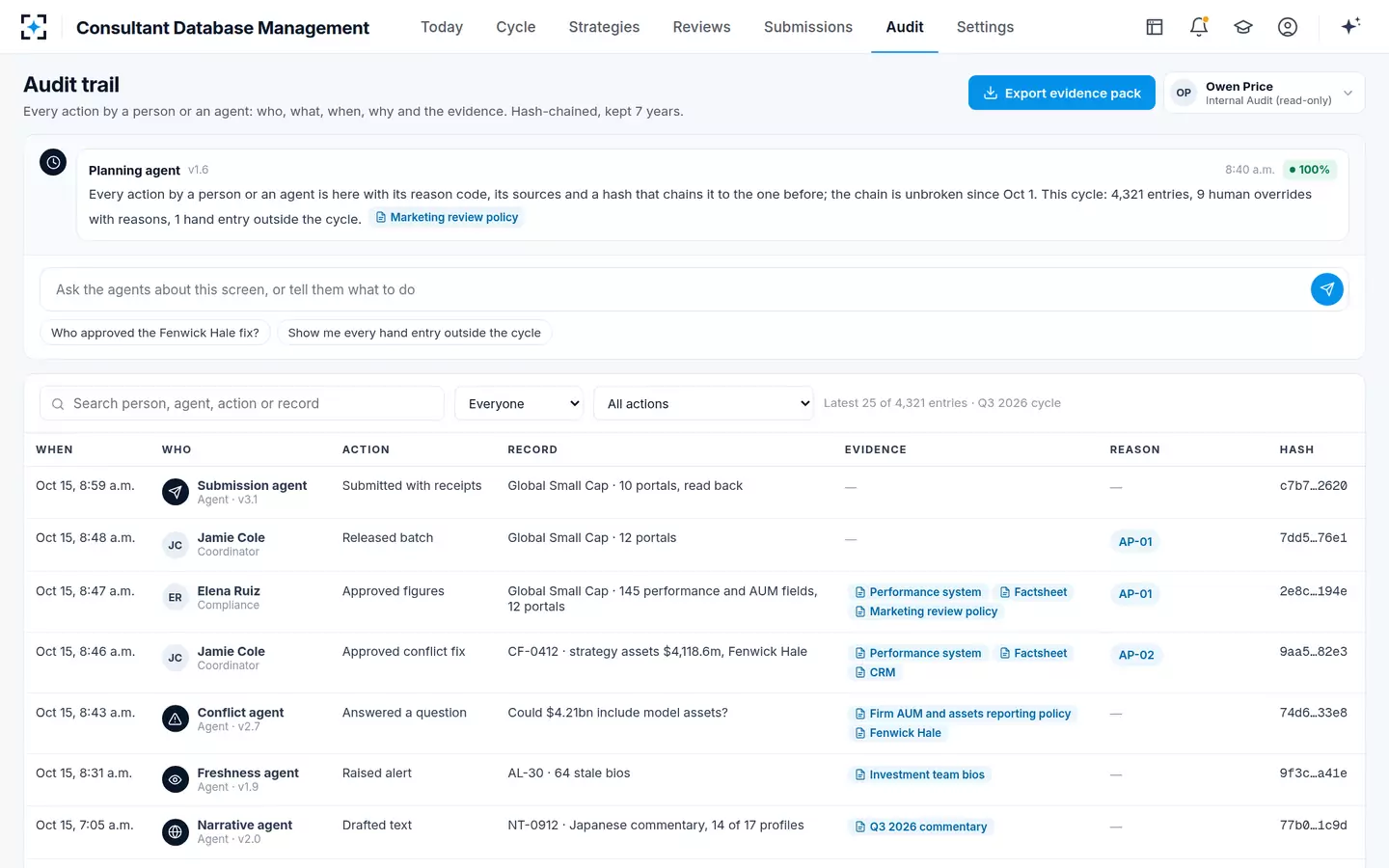This screenshot has width=1389, height=868.
Task: Click the Freshness agent eye icon
Action: 176,779
